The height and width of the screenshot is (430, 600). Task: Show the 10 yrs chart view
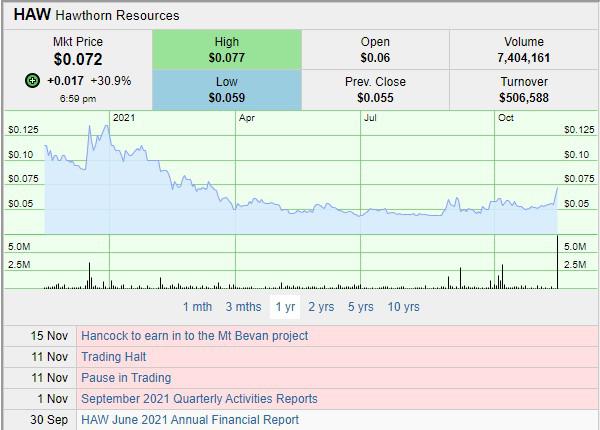(x=403, y=307)
